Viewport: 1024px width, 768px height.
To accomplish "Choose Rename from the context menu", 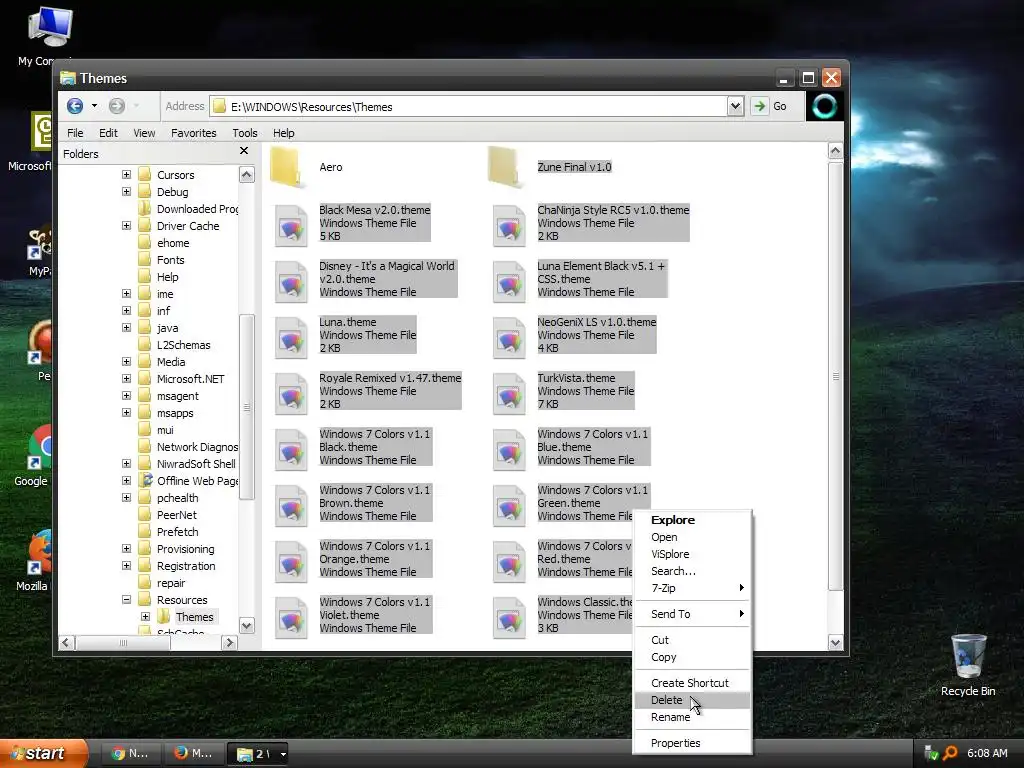I will click(x=692, y=717).
